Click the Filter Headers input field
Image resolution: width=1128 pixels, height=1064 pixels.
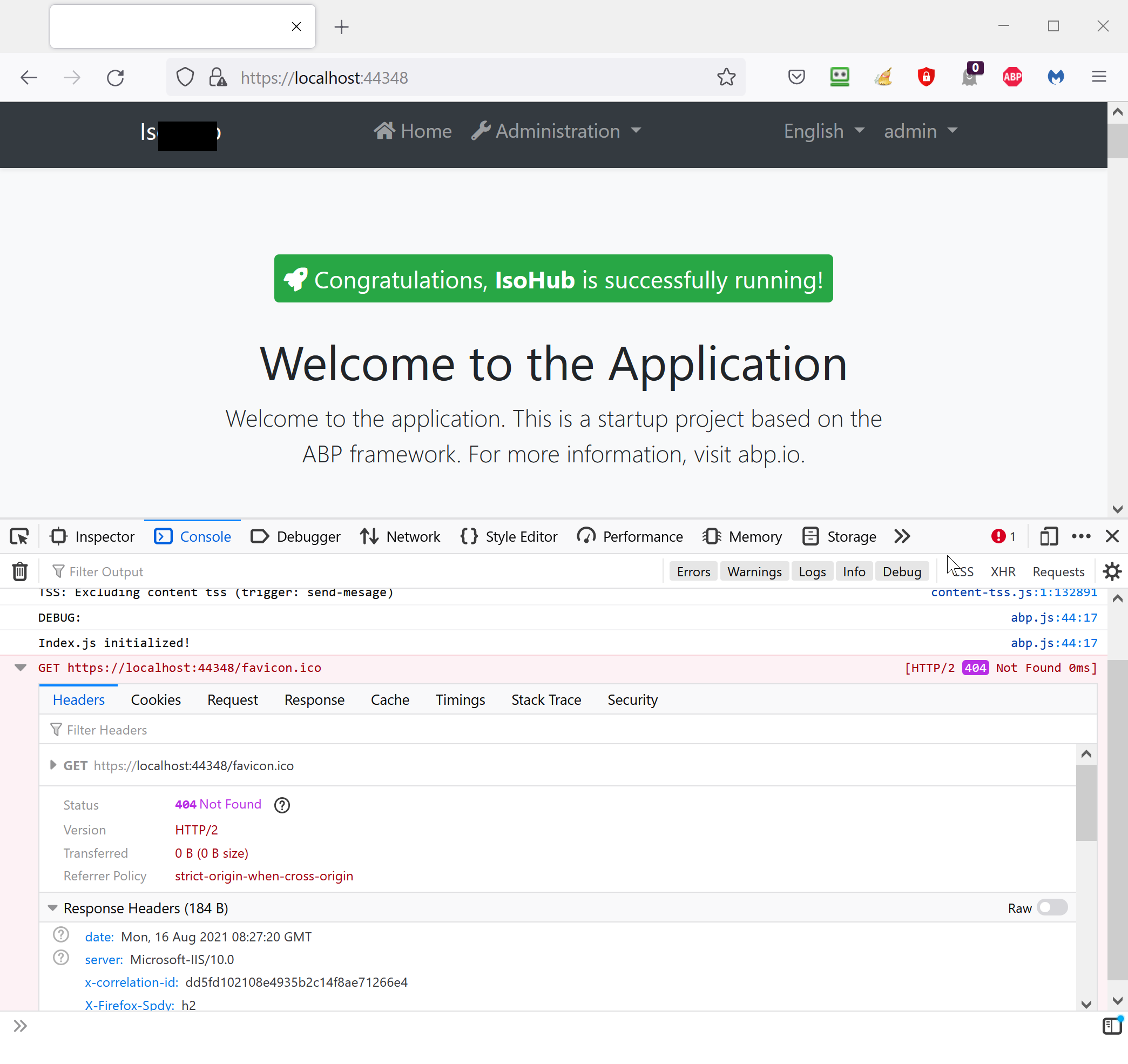[227, 730]
